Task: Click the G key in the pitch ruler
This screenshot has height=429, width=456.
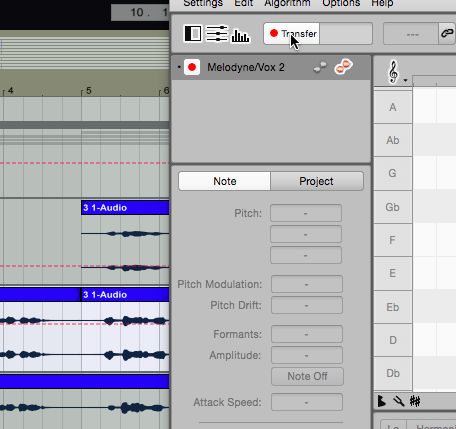Action: tap(393, 173)
